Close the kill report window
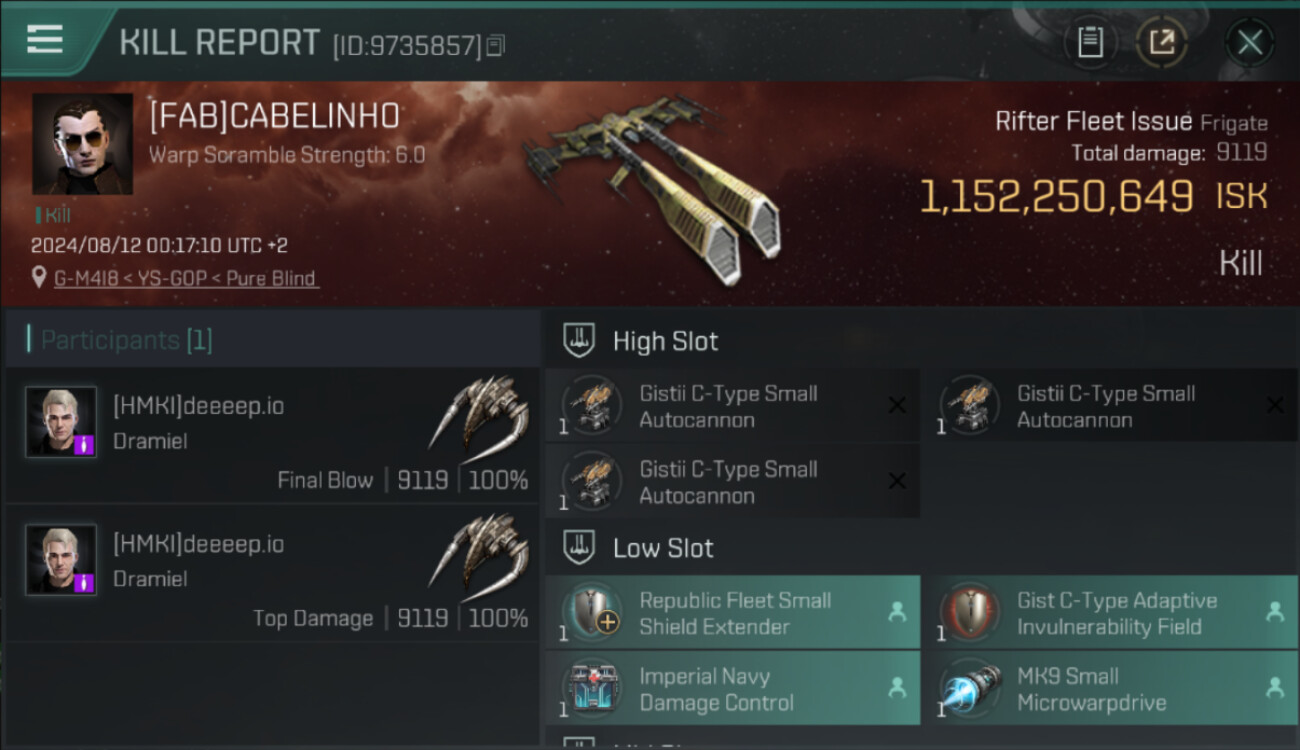1300x750 pixels. click(x=1250, y=43)
